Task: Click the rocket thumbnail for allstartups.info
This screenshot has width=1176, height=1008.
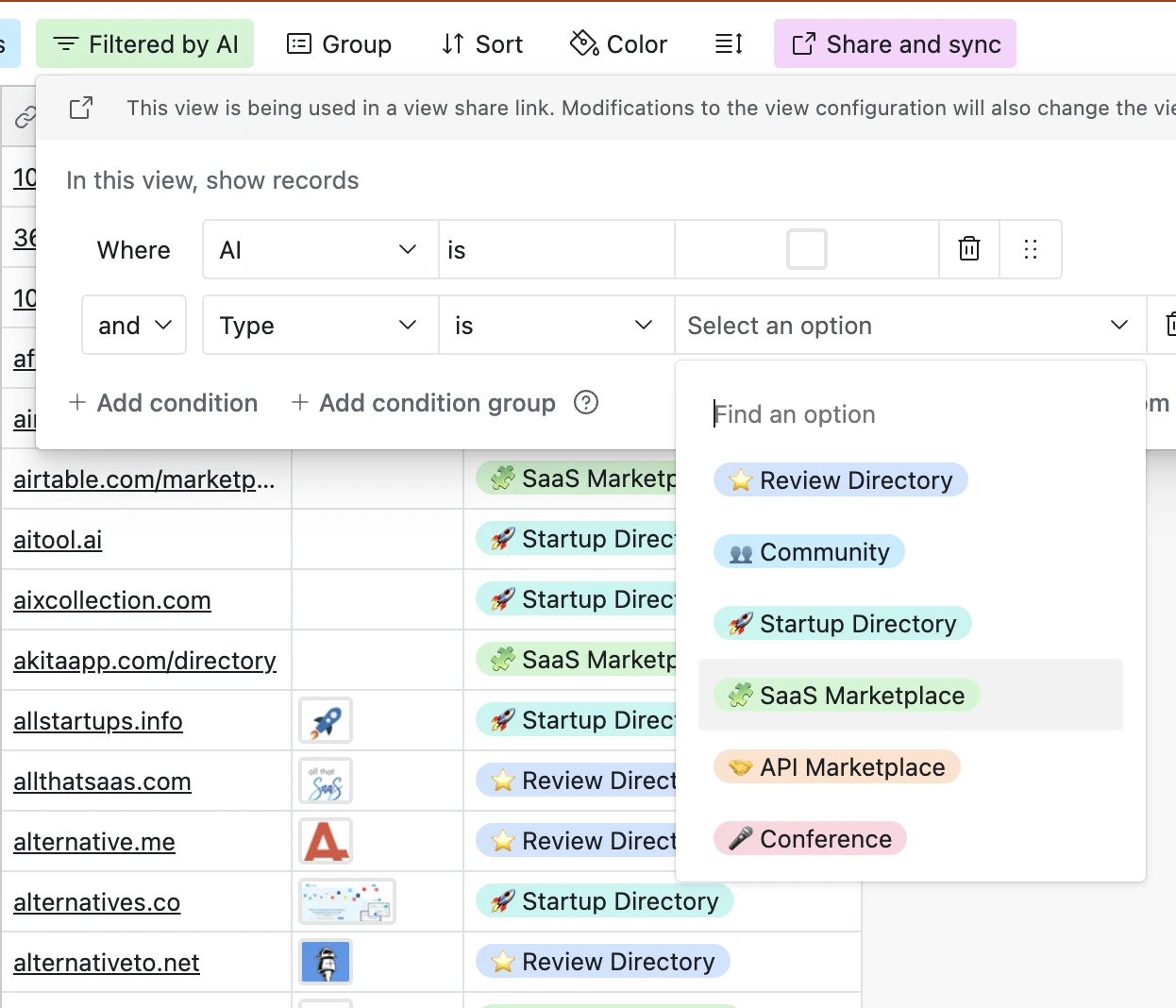Action: 326,721
